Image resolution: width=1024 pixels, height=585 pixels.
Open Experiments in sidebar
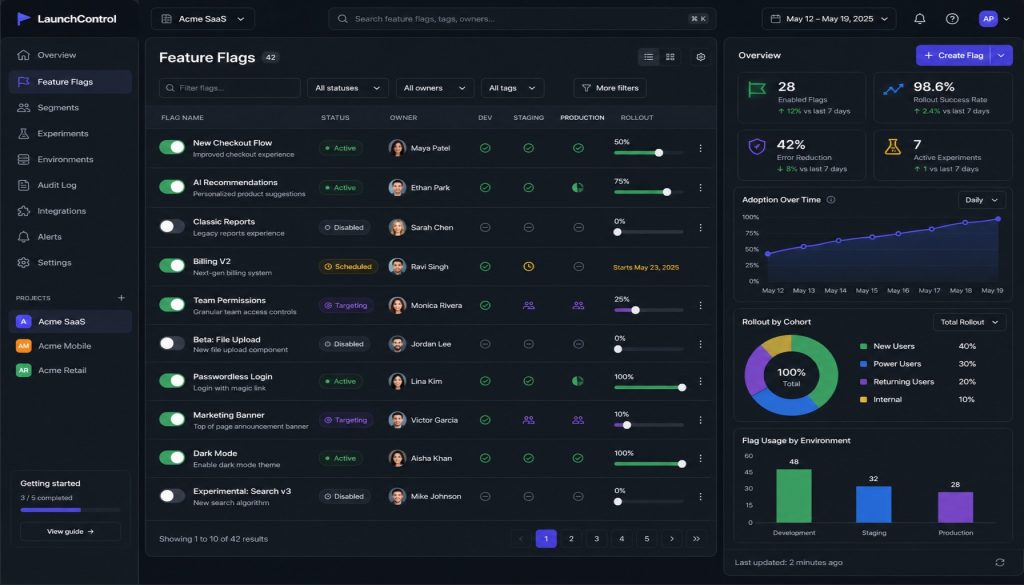click(x=70, y=133)
